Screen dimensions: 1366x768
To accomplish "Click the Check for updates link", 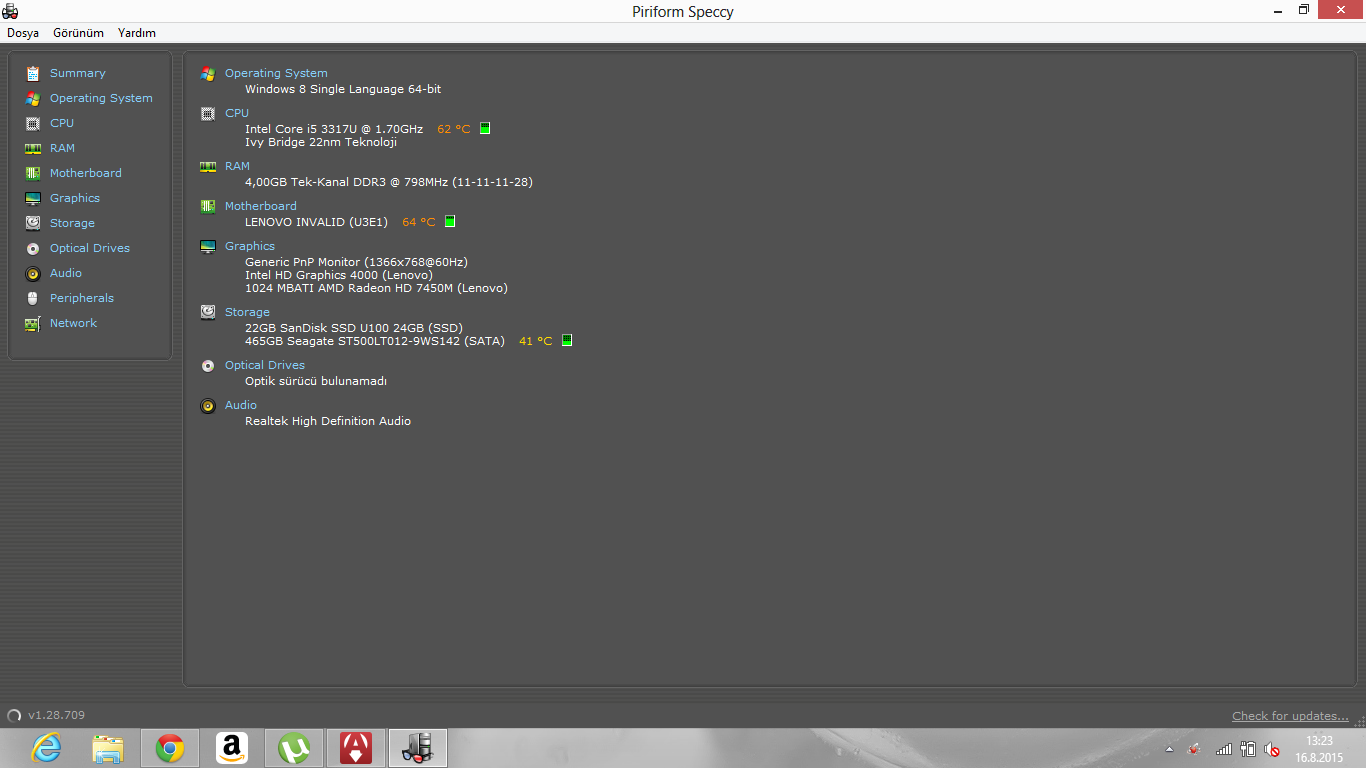I will (x=1290, y=716).
